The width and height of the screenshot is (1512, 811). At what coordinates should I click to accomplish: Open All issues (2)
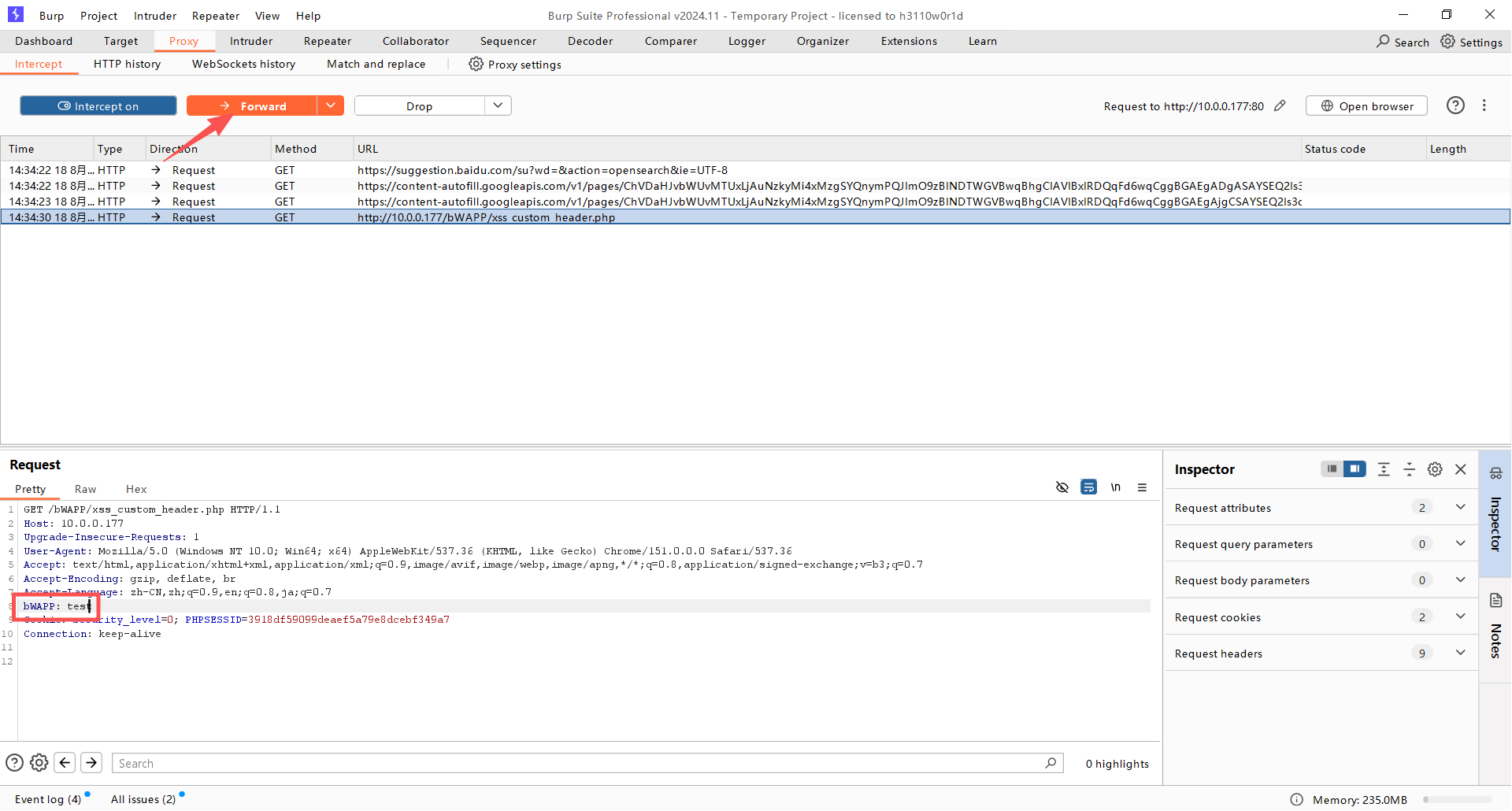pos(143,799)
